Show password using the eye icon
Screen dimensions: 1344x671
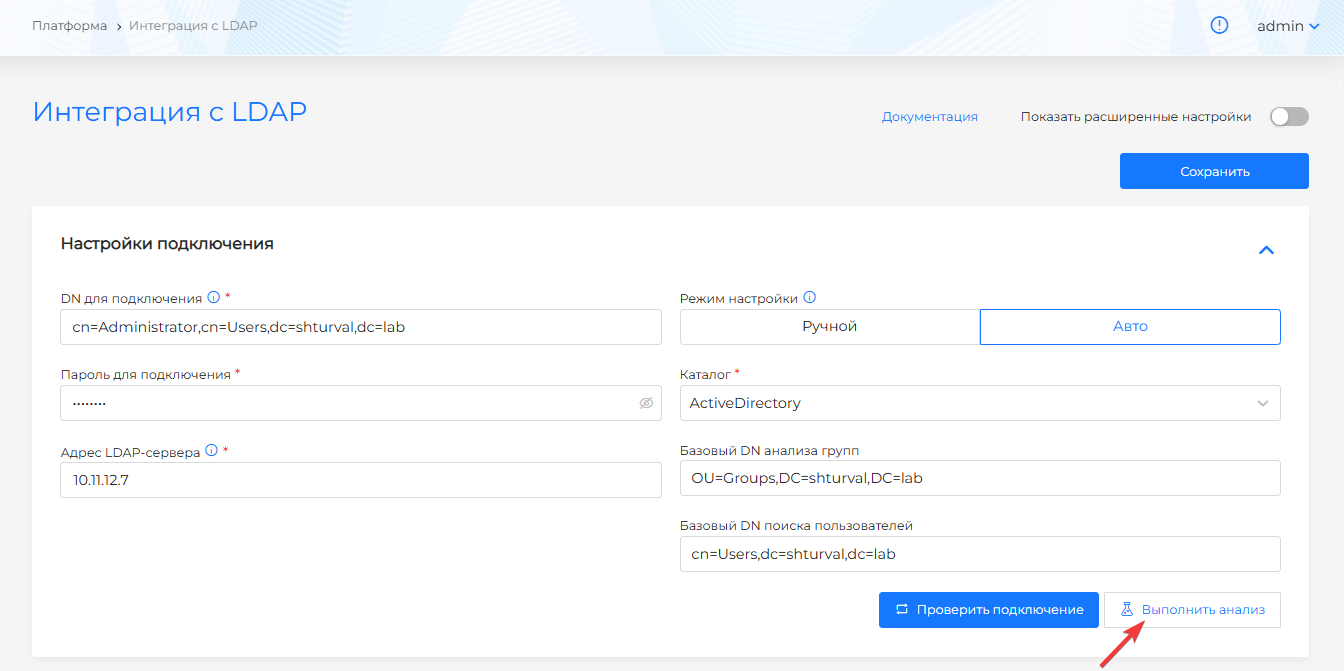pos(646,403)
